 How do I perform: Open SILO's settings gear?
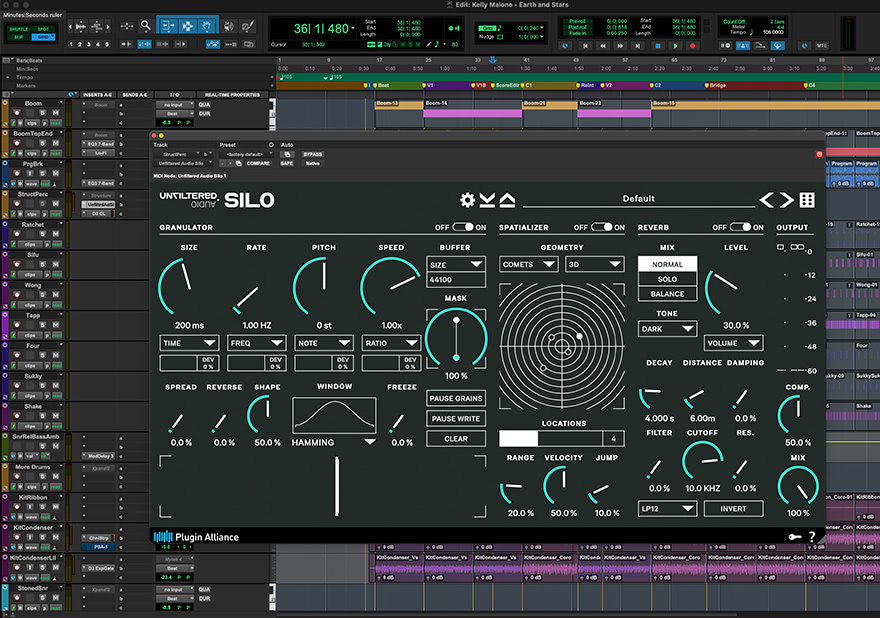click(x=467, y=200)
